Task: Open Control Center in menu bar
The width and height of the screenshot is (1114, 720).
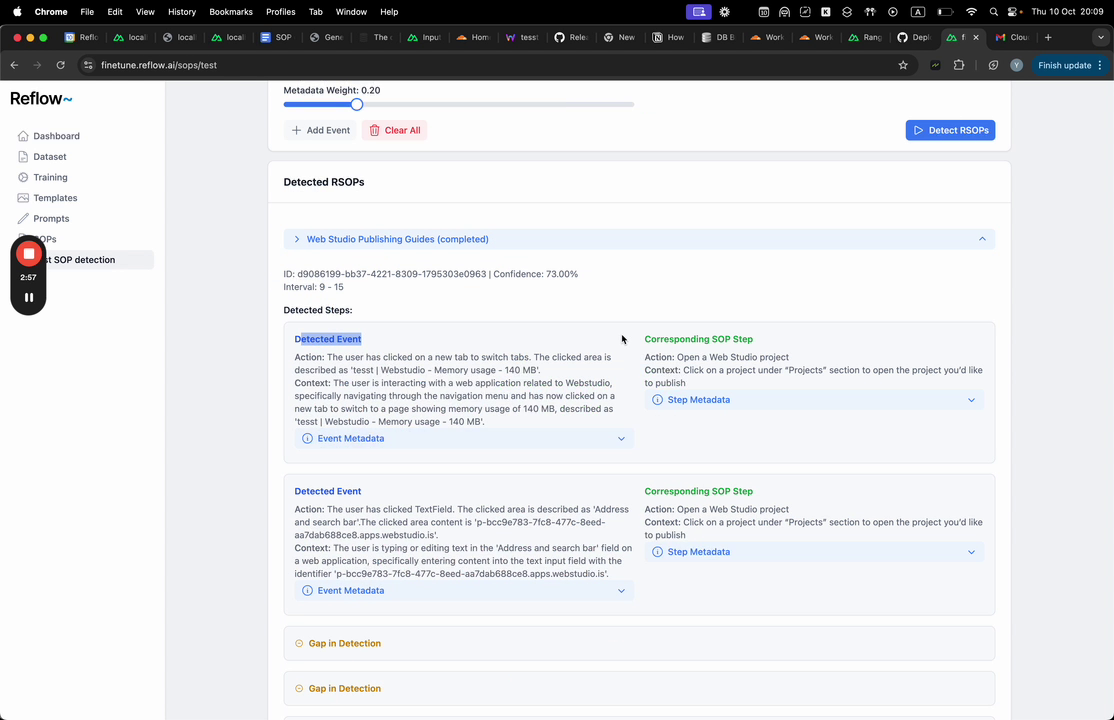Action: point(1014,11)
